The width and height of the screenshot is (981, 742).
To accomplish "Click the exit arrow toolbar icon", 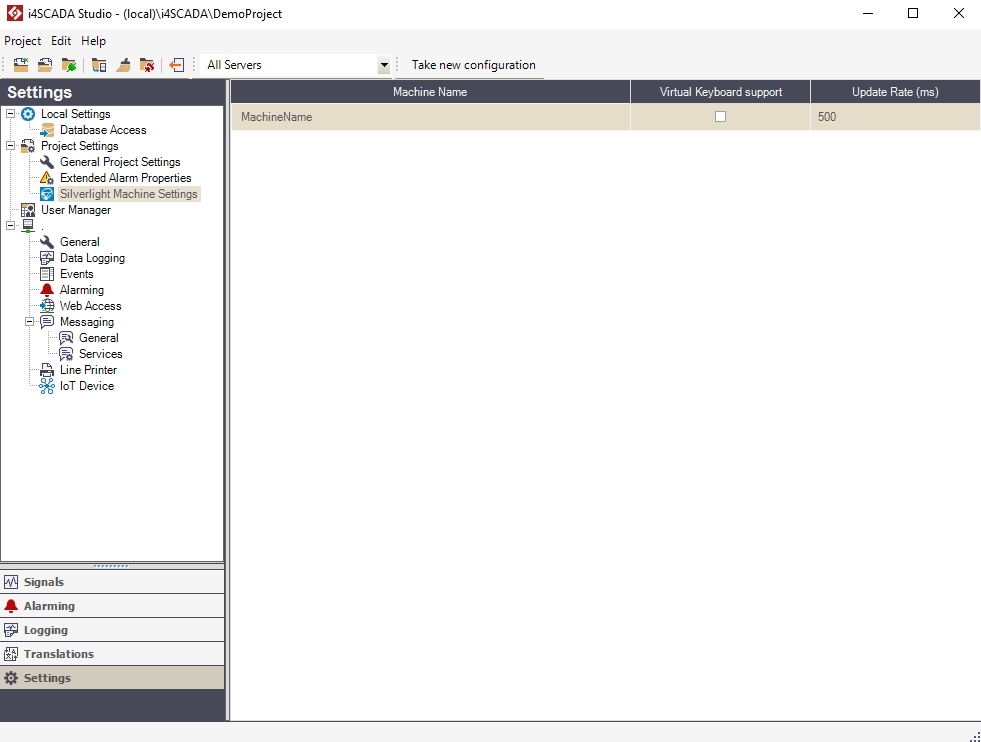I will coord(177,65).
